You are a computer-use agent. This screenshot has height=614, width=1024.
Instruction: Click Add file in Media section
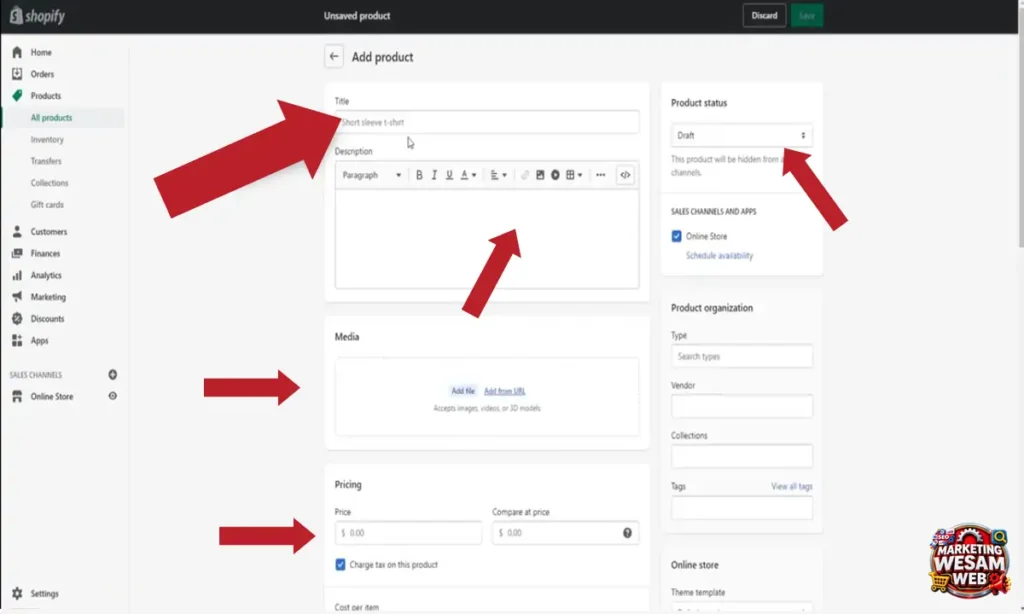pyautogui.click(x=463, y=391)
